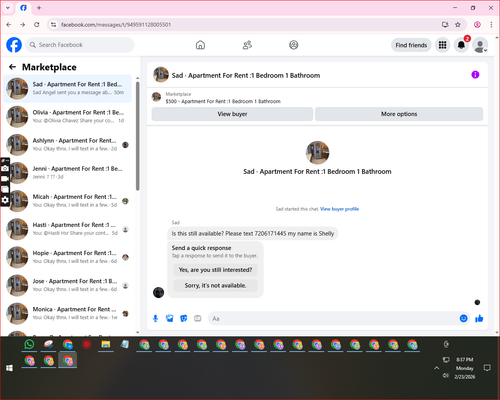The image size is (500, 400).
Task: Open the Hasti - Apartment For Rent chat
Action: [67, 229]
